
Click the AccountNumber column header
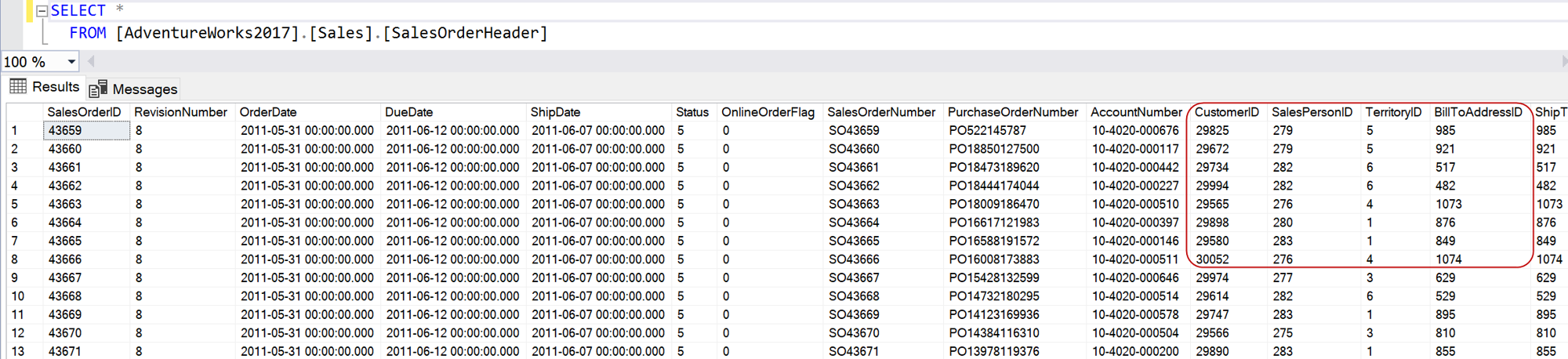point(1136,112)
